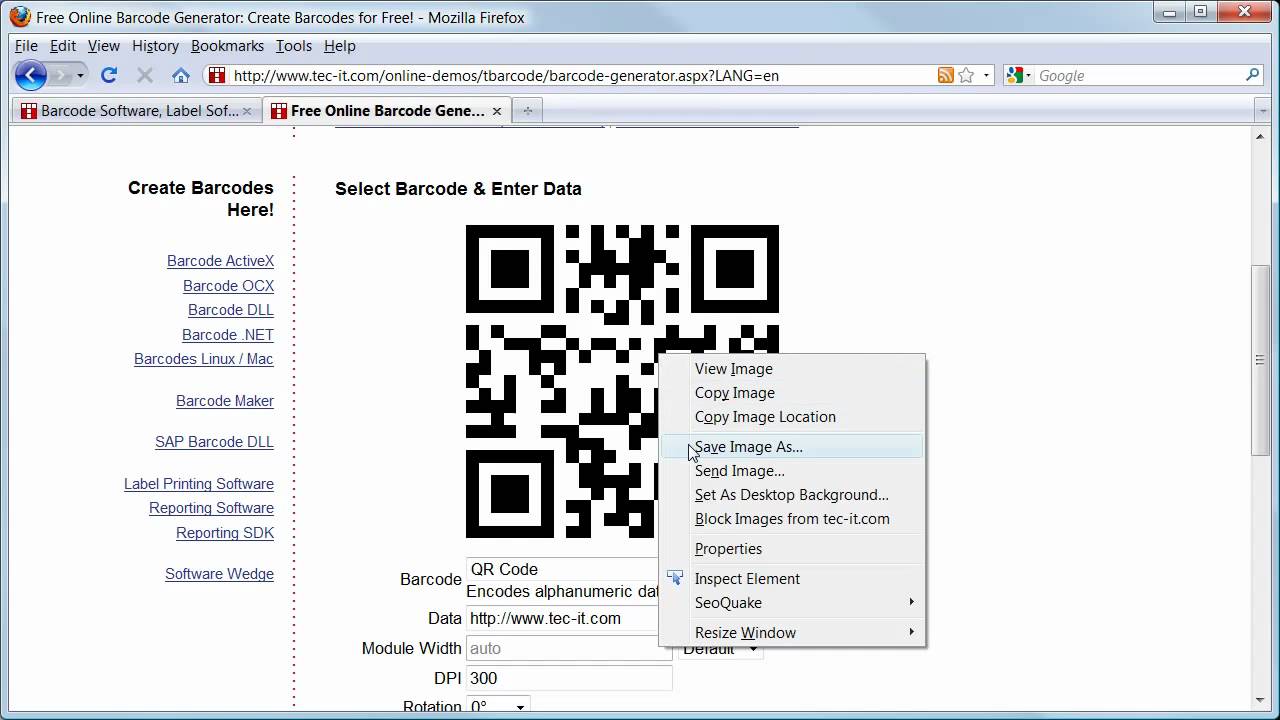
Task: Click the Forward navigation arrow
Action: 62,75
